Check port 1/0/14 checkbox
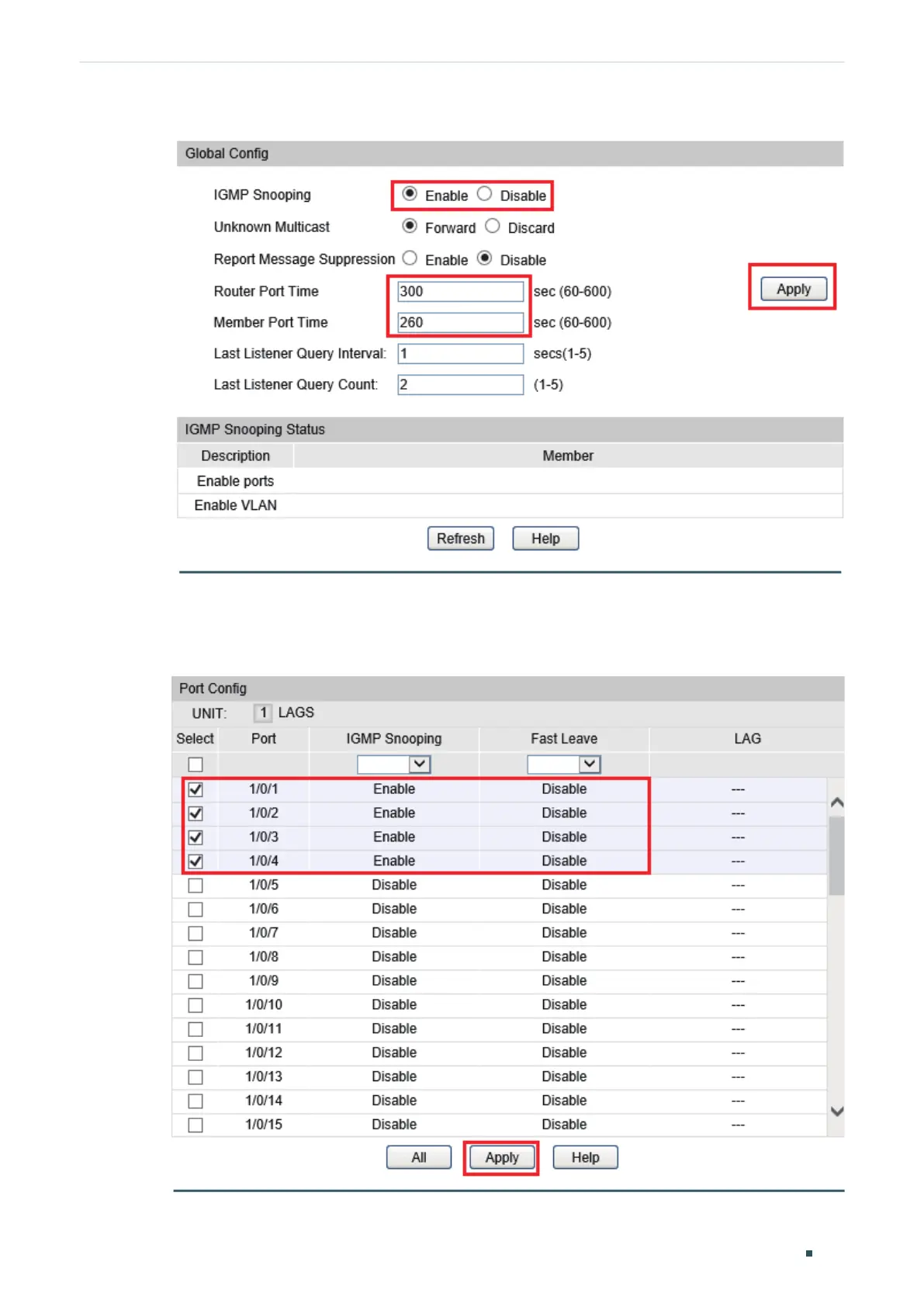The width and height of the screenshot is (924, 1307). coord(196,1101)
